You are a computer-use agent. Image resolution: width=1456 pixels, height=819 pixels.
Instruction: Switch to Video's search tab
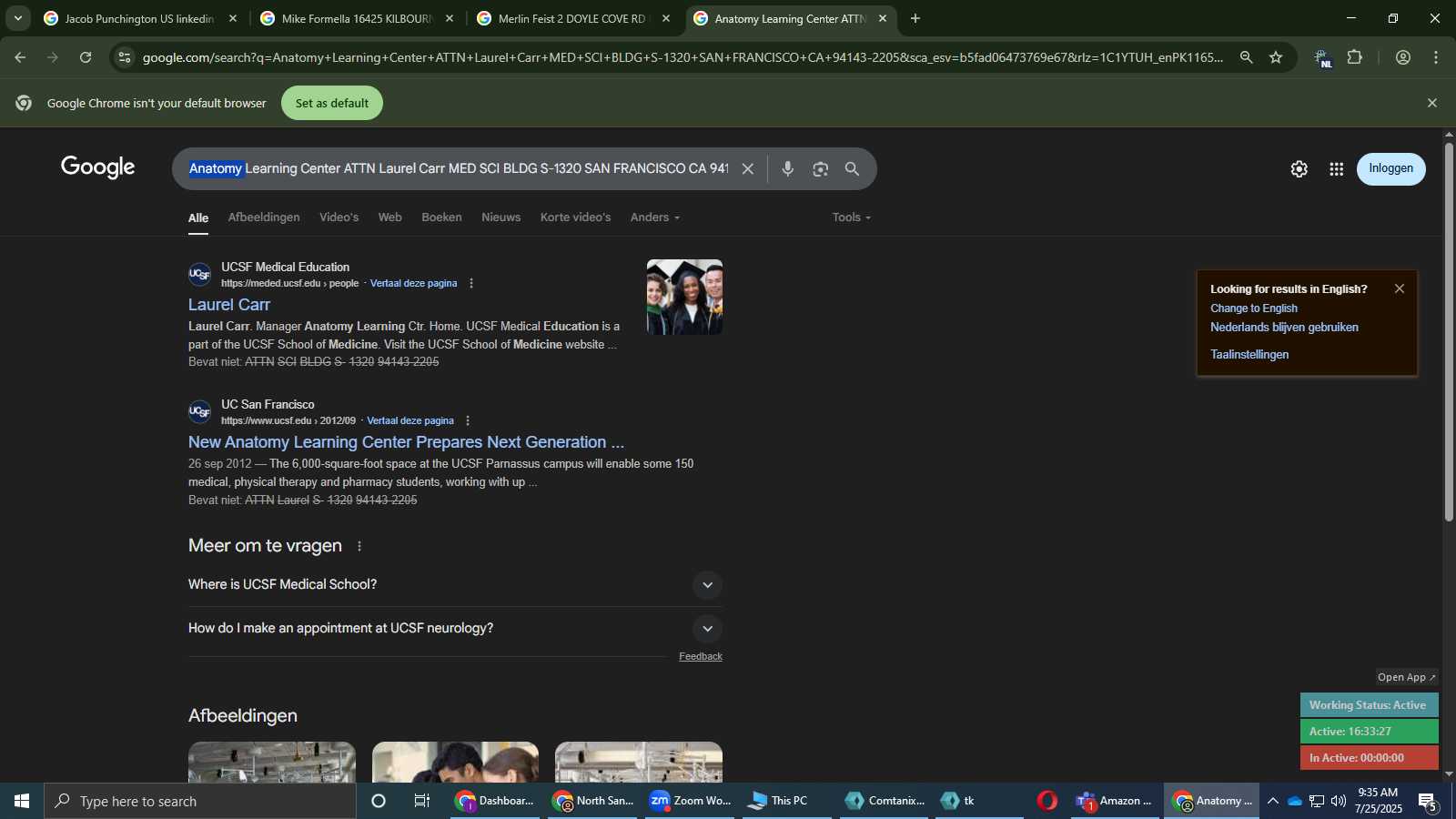click(x=339, y=217)
